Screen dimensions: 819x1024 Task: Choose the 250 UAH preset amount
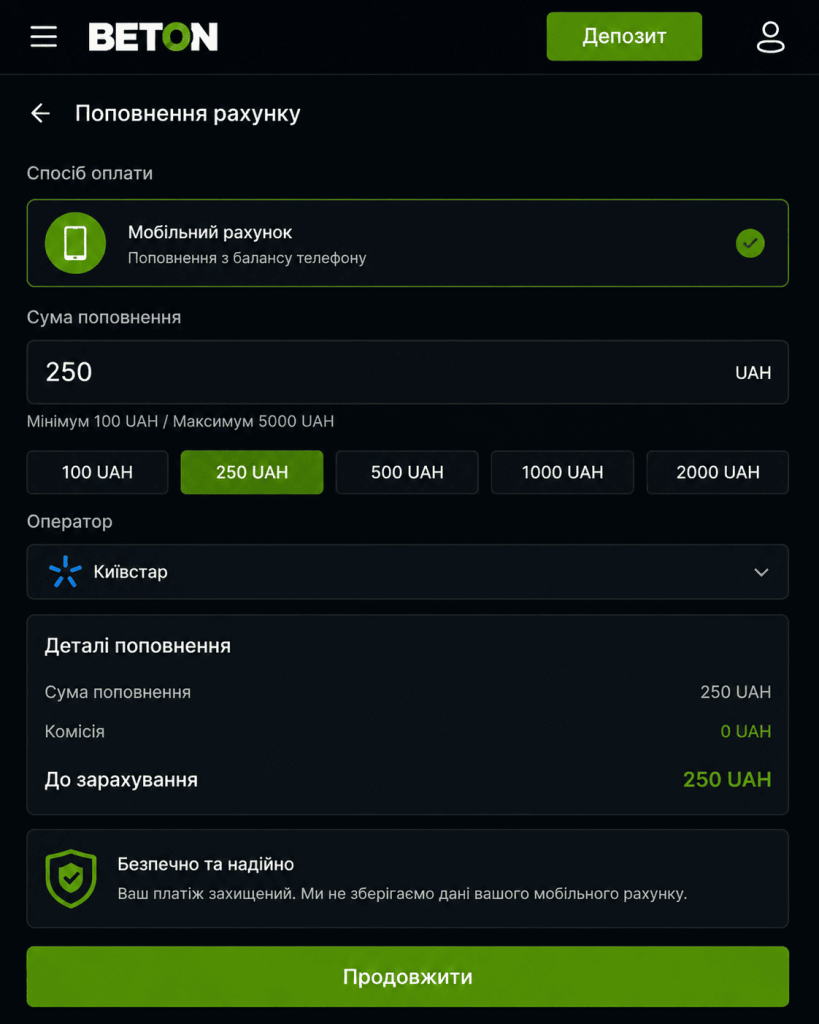tap(252, 472)
